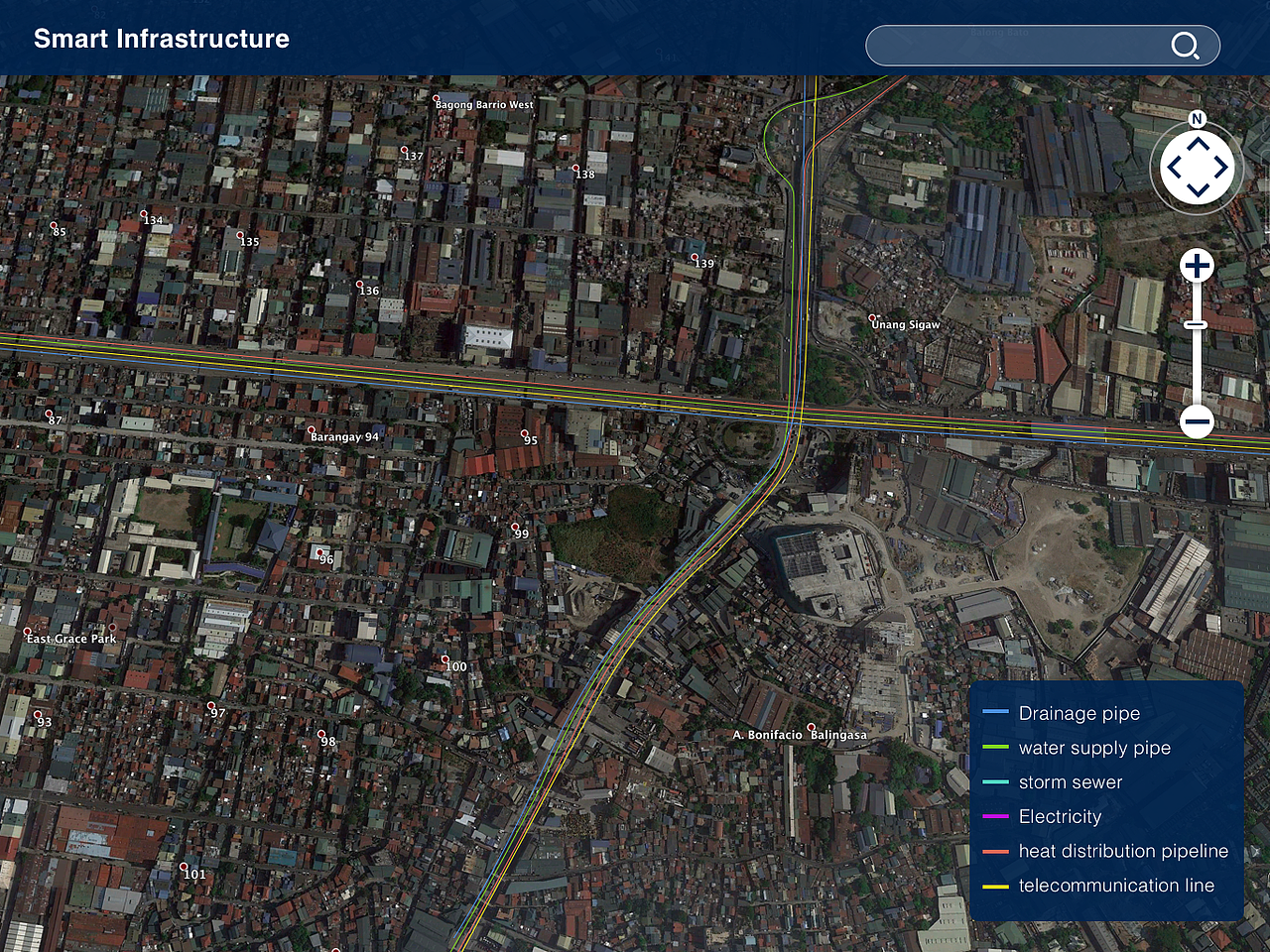Select Electricity legend entry

[1060, 816]
